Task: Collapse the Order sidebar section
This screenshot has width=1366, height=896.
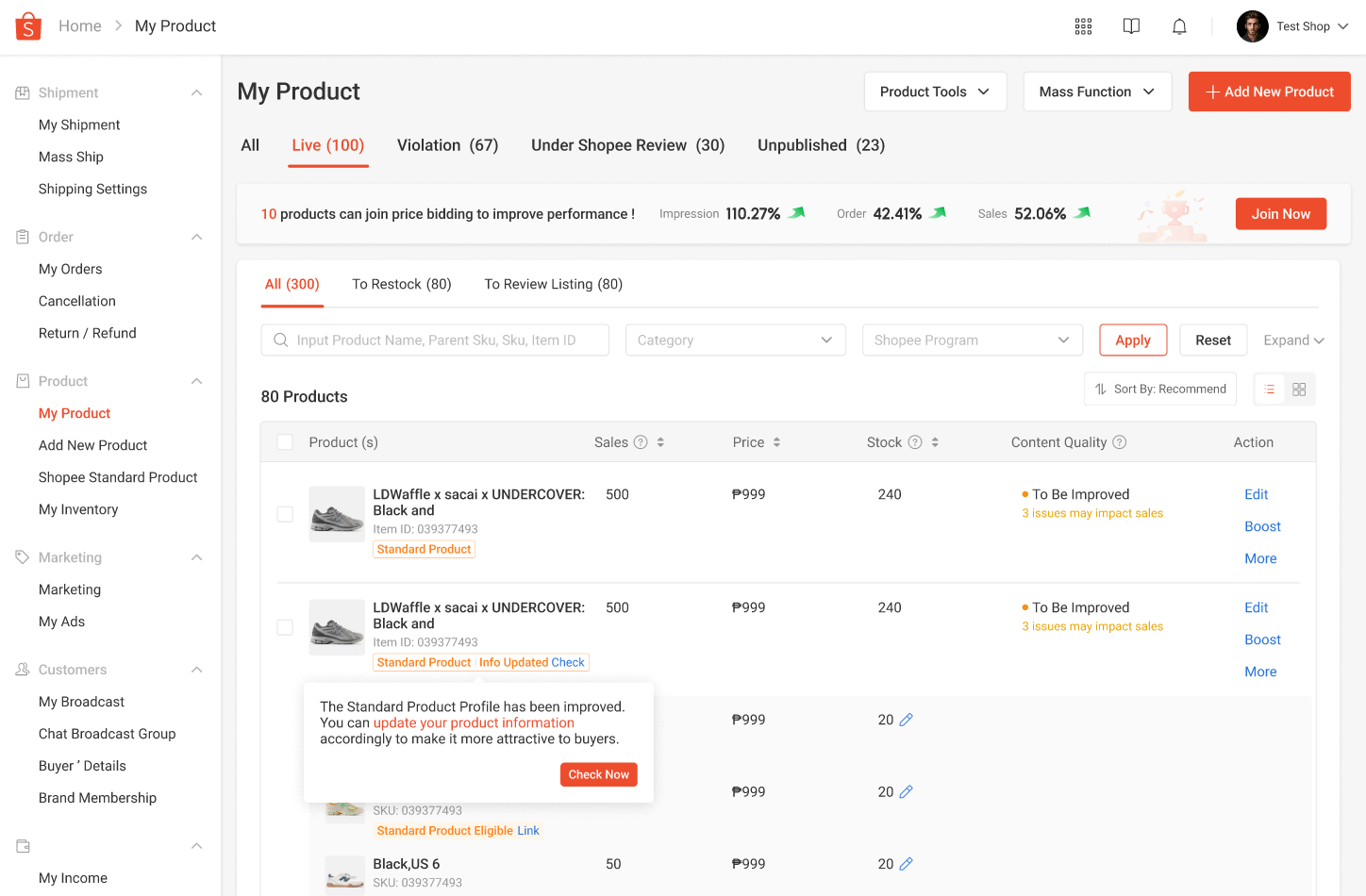Action: pyautogui.click(x=197, y=237)
